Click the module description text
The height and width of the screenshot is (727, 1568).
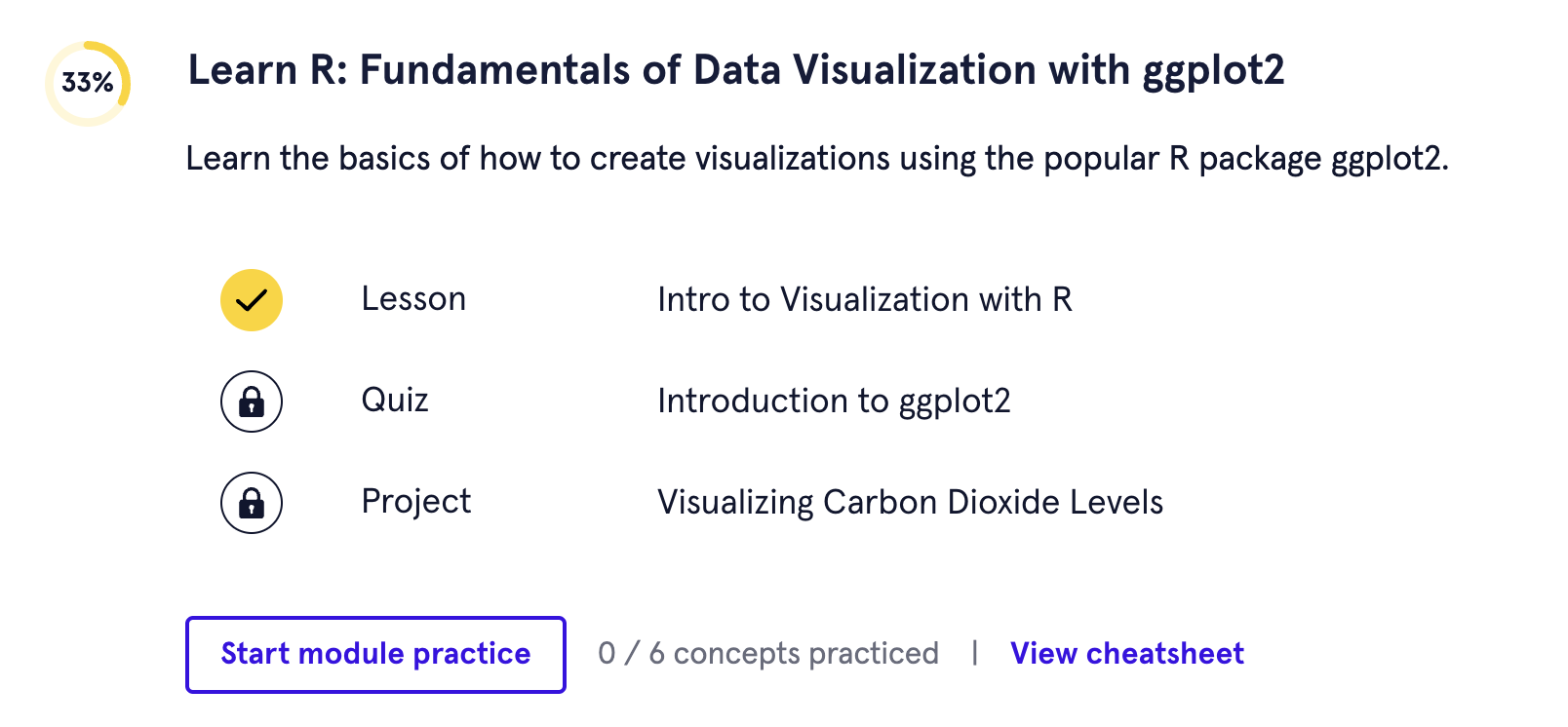click(x=817, y=158)
